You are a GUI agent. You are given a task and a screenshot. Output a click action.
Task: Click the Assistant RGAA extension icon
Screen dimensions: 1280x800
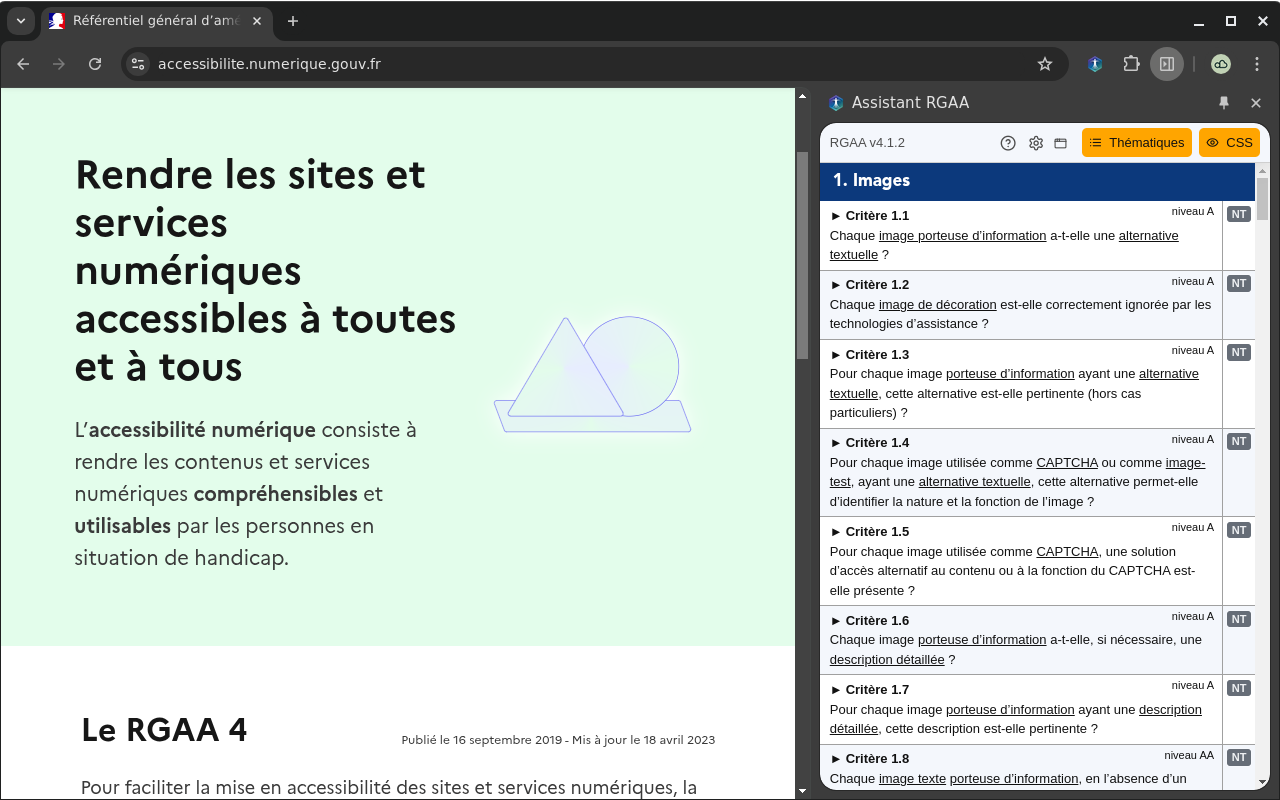(x=1094, y=63)
